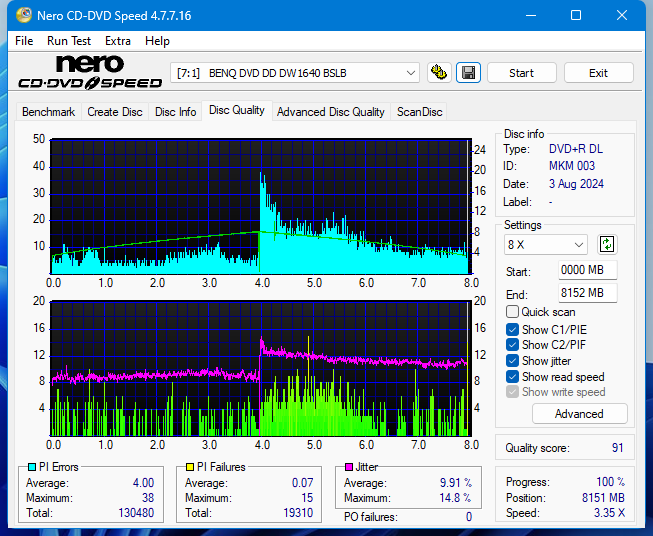Click the PI Failures average value 0.07
Screen dimensions: 653x536
(x=303, y=483)
